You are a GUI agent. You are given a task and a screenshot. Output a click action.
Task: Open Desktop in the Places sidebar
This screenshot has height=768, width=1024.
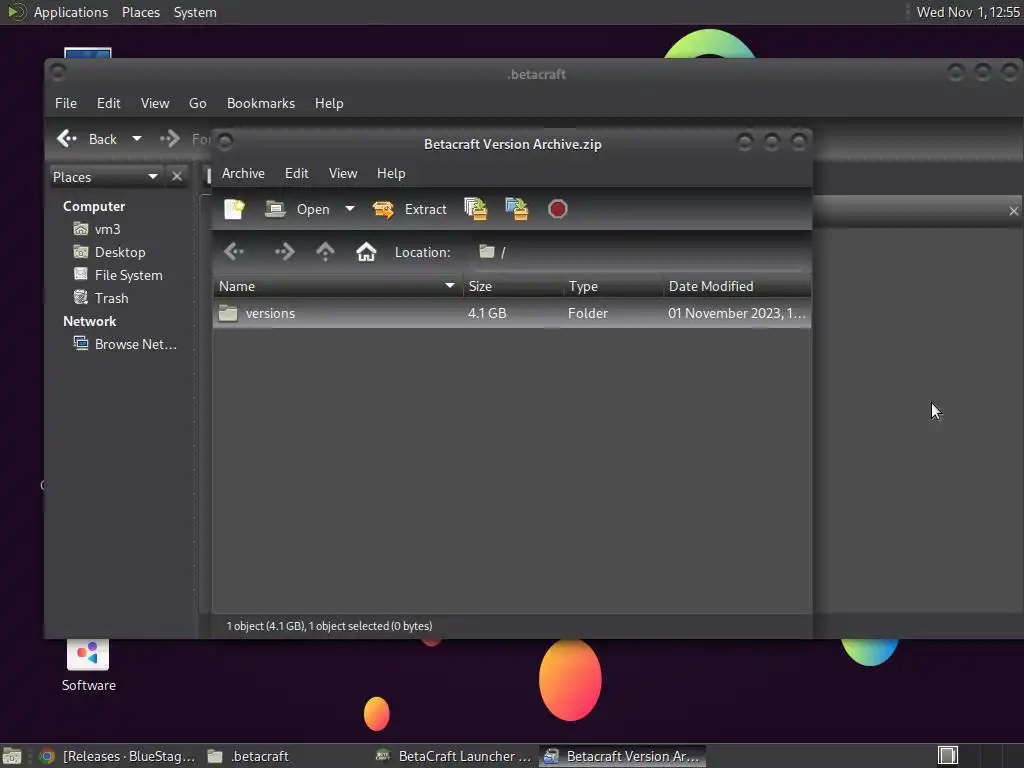110,252
